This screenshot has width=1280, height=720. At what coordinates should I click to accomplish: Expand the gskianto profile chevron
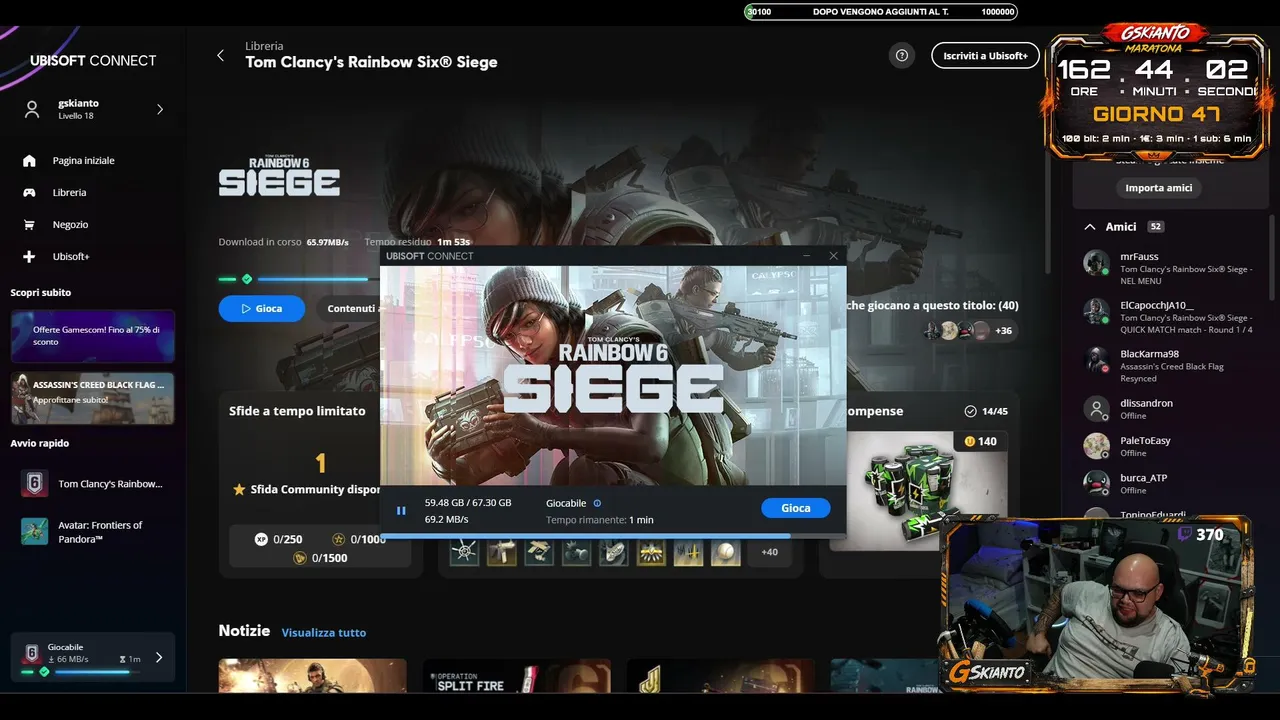click(160, 109)
